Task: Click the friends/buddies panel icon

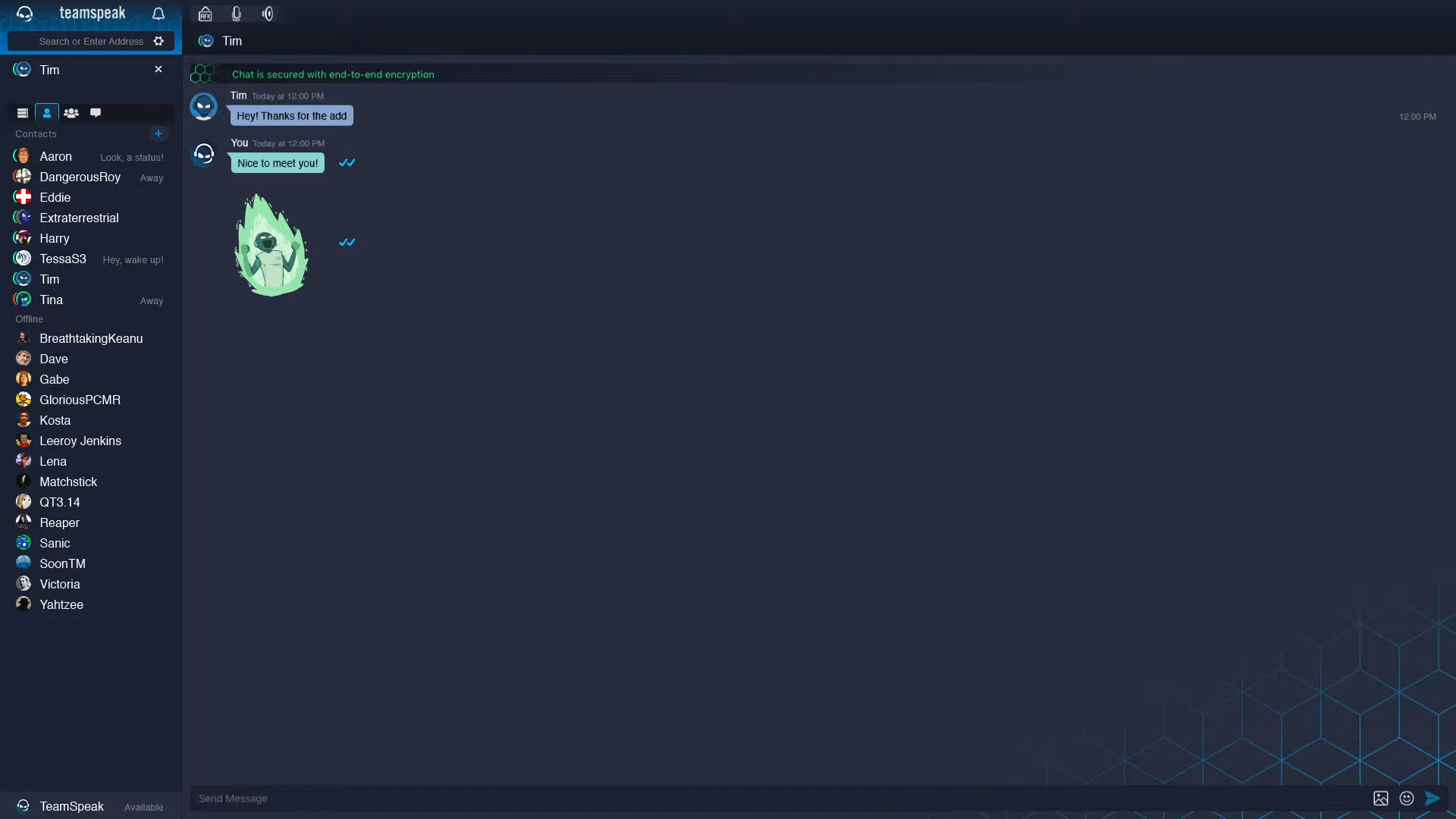Action: click(46, 112)
